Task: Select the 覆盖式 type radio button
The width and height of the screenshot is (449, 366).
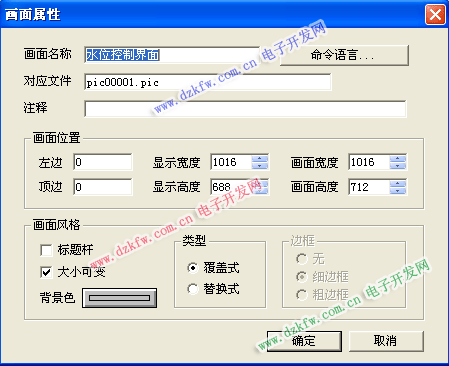Action: [x=193, y=268]
